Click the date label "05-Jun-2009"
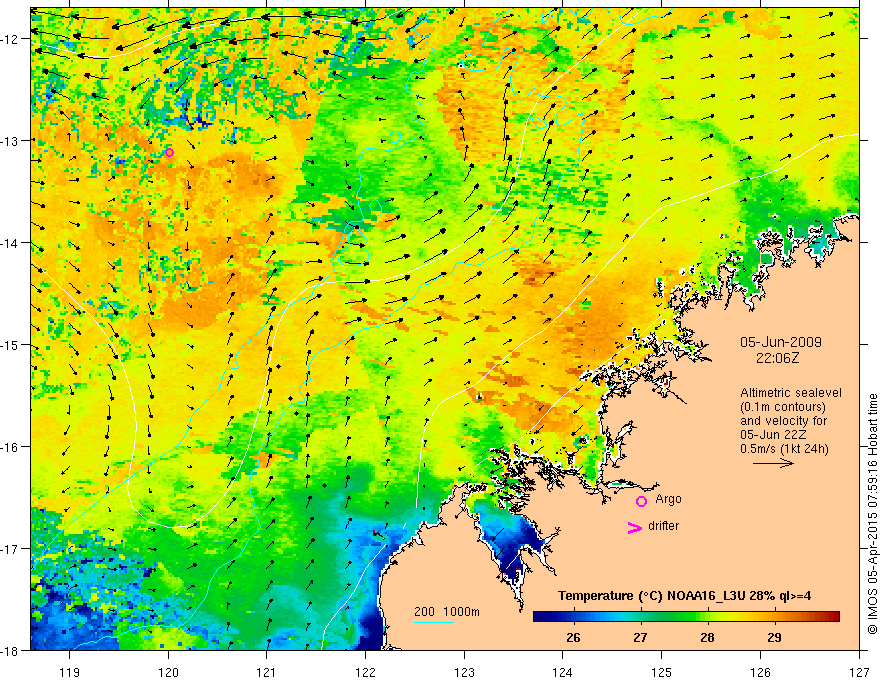Image resolution: width=880 pixels, height=680 pixels. [x=781, y=342]
